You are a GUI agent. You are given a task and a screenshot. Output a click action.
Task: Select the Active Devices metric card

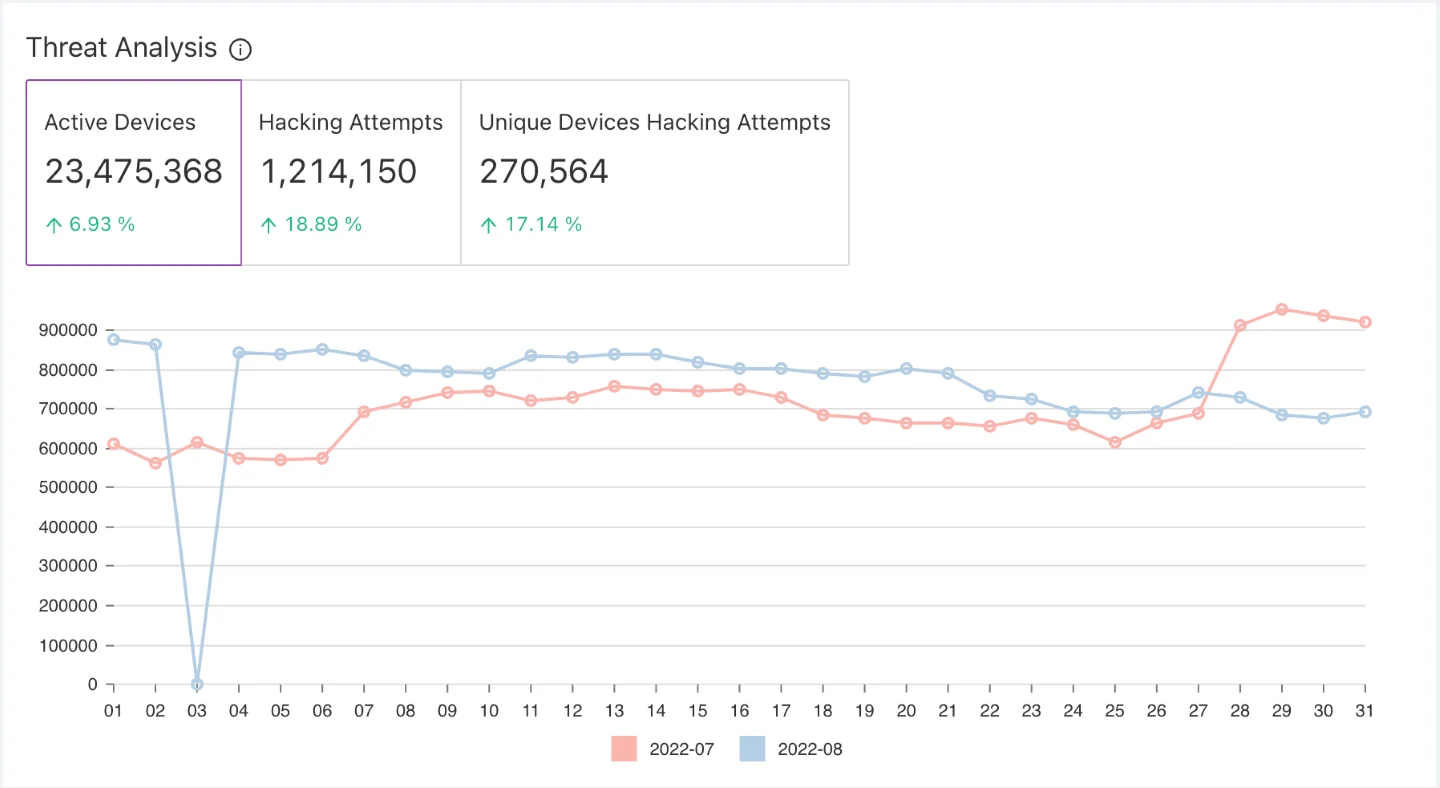coord(134,172)
